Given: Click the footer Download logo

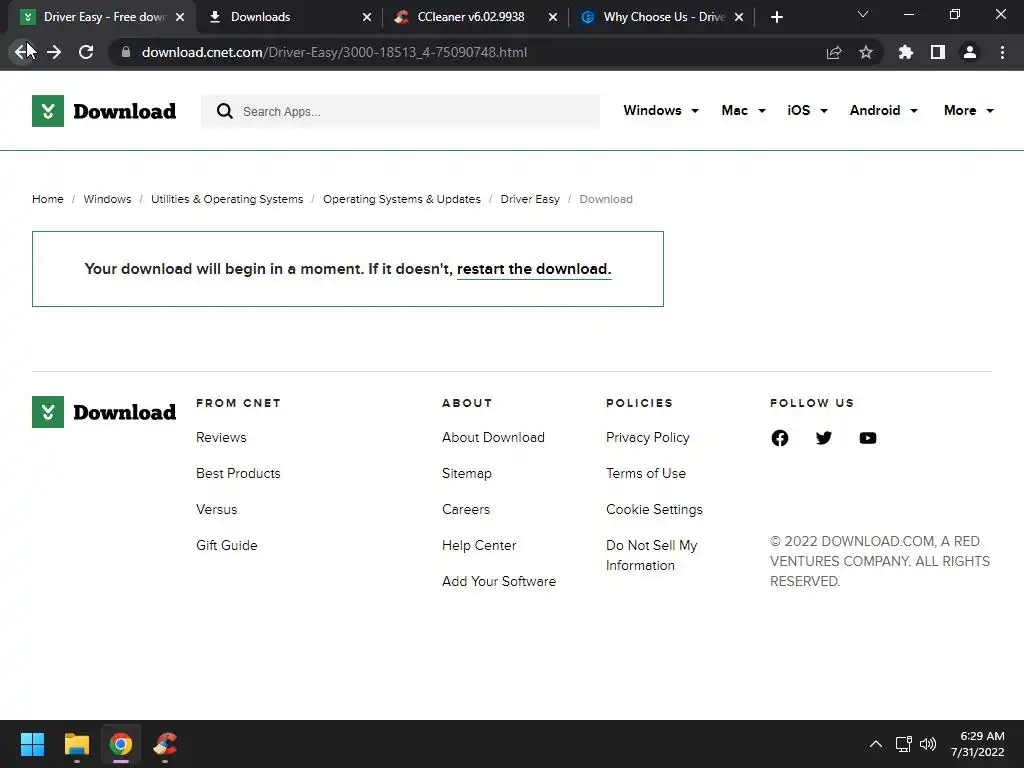Looking at the screenshot, I should point(104,412).
